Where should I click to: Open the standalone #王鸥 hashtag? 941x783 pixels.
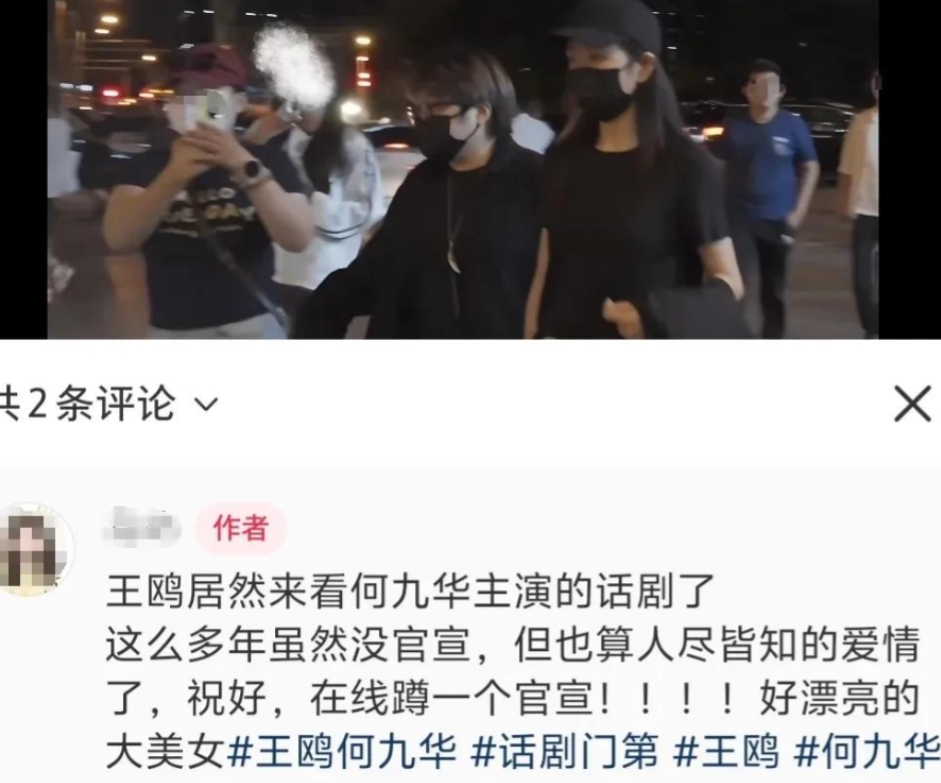click(726, 752)
